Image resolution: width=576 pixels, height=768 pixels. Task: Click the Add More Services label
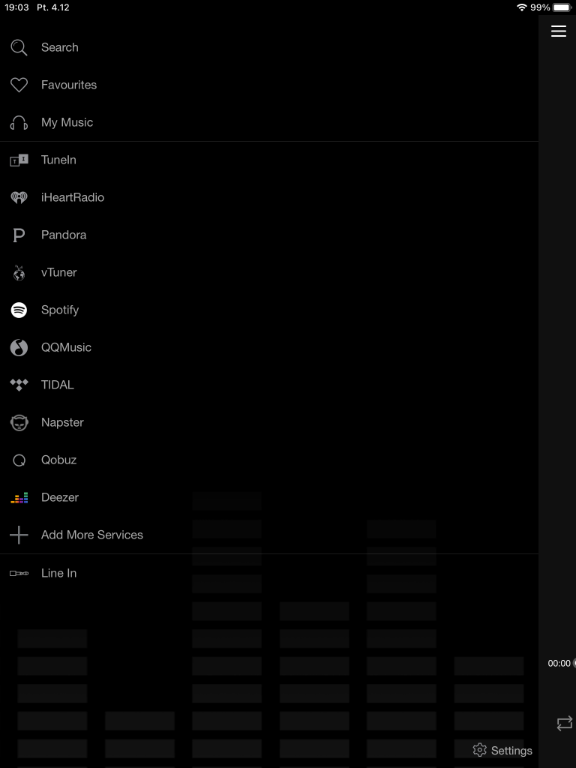(92, 535)
